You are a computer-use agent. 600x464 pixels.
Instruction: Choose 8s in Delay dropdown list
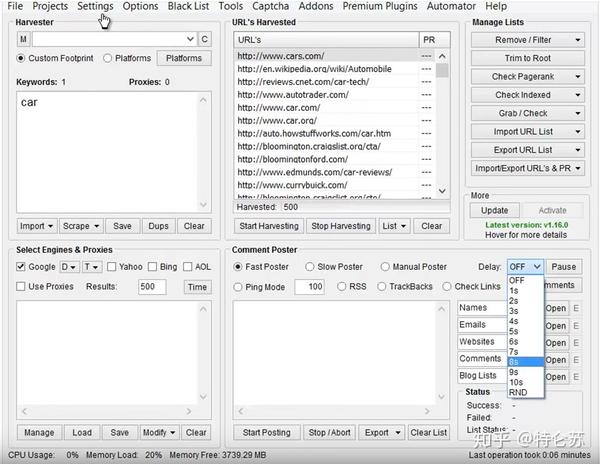[526, 361]
